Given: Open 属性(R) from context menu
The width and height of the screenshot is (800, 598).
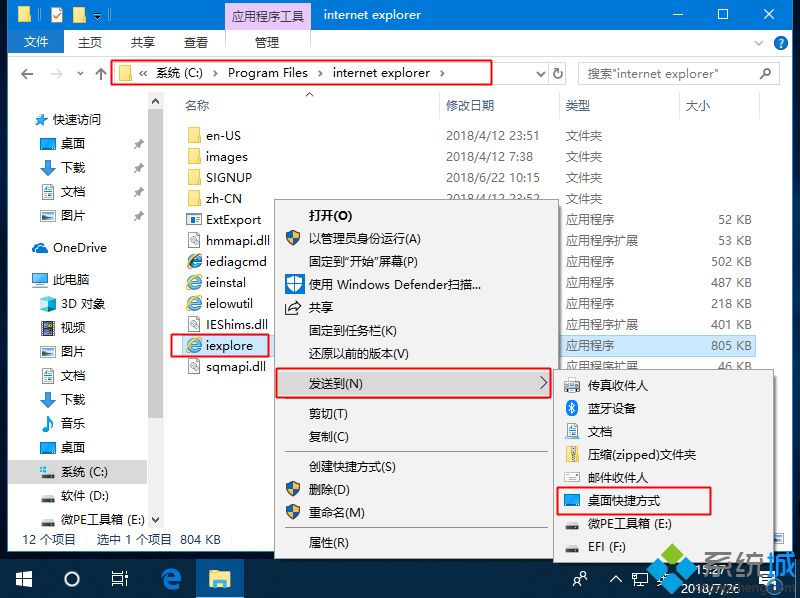Looking at the screenshot, I should click(x=329, y=542).
